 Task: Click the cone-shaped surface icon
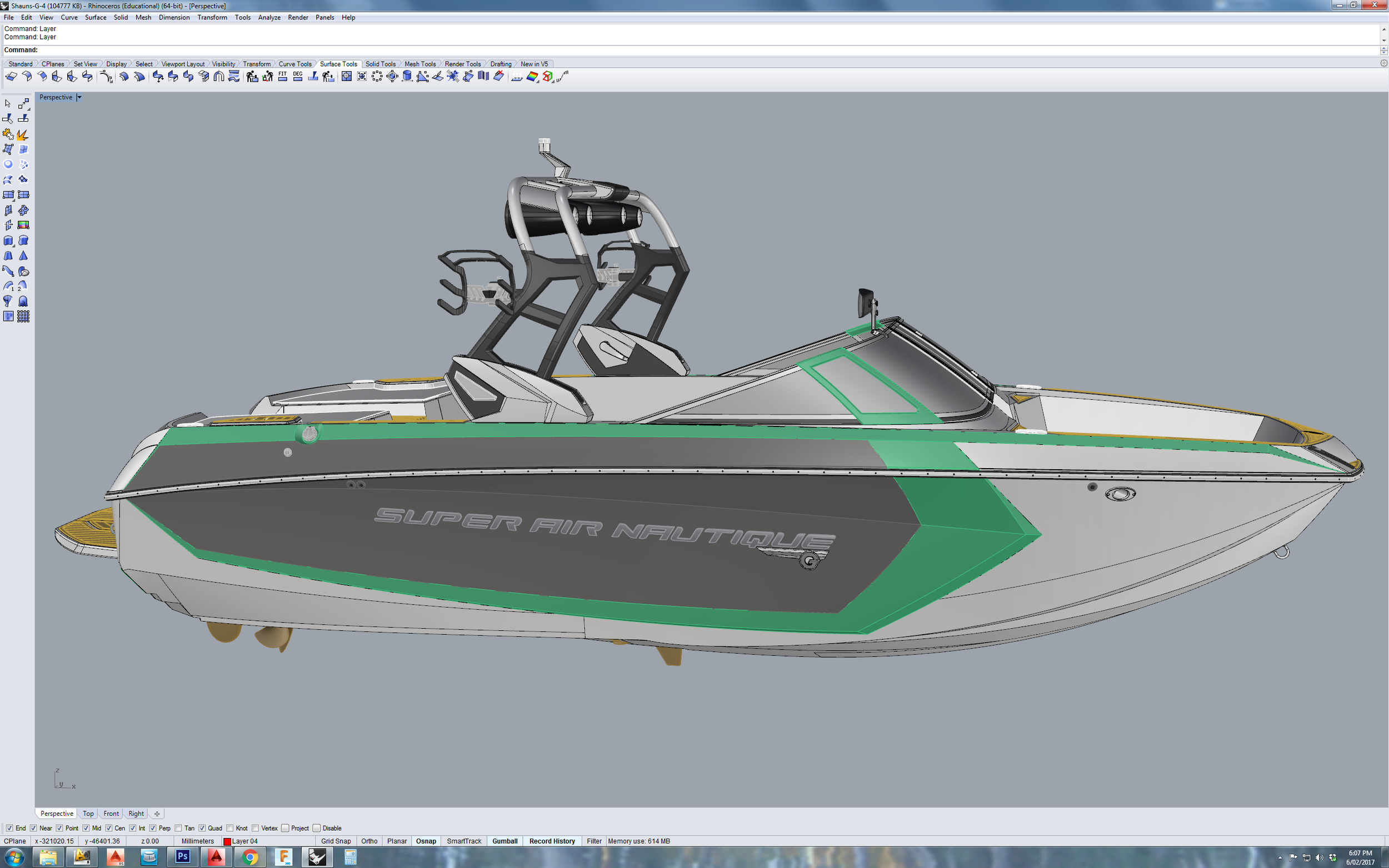click(23, 256)
